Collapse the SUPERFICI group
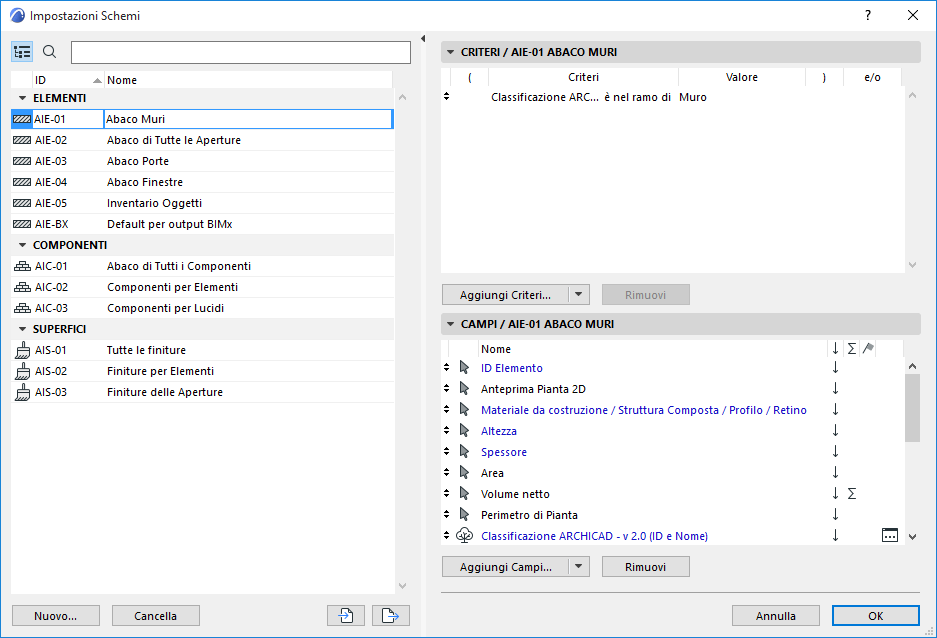 (22, 329)
